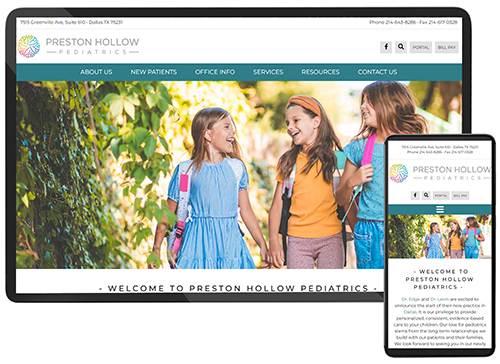Click Preston Hollow Pediatrics logo on tablet
Image resolution: width=500 pixels, height=364 pixels.
[79, 46]
